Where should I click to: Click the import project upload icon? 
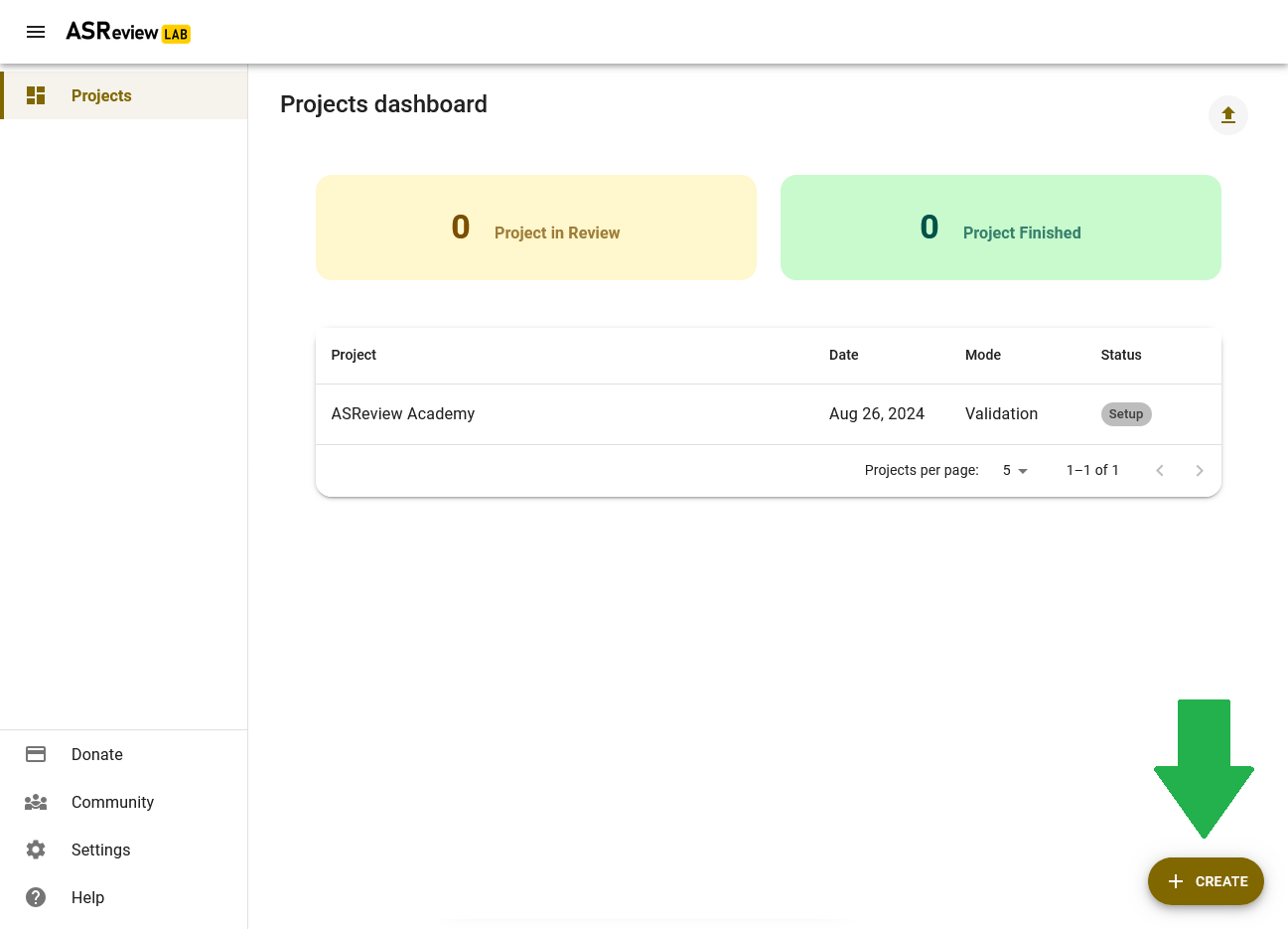(x=1228, y=115)
